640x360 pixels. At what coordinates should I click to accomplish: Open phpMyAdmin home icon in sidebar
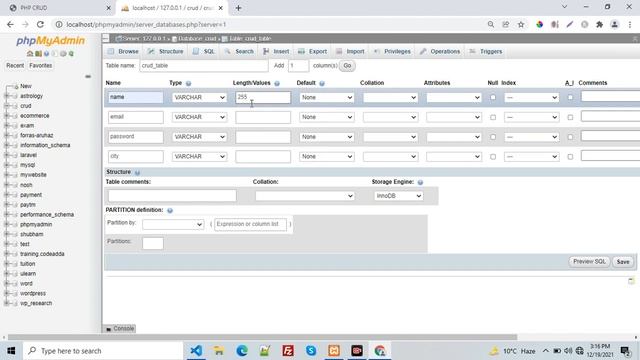[x=30, y=53]
